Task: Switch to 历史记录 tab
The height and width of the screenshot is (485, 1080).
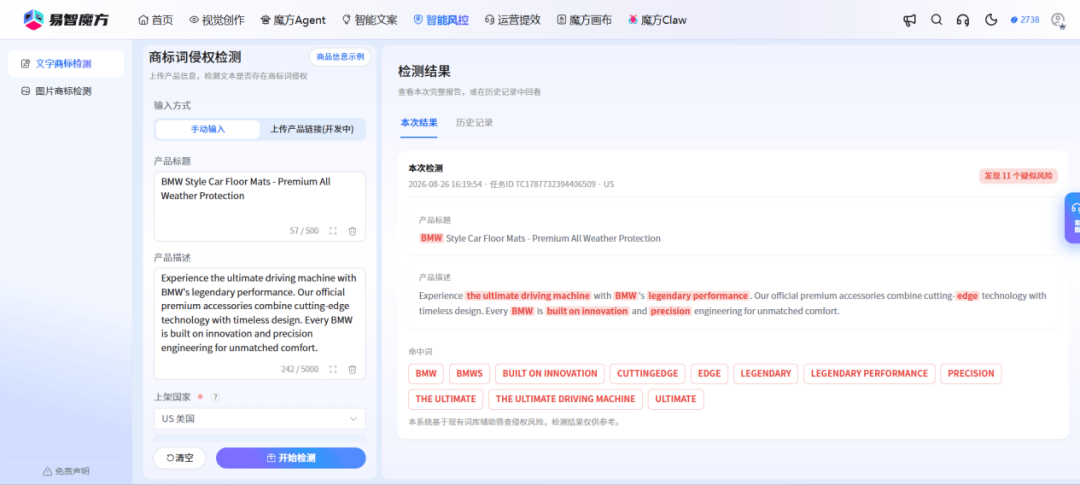Action: (475, 123)
